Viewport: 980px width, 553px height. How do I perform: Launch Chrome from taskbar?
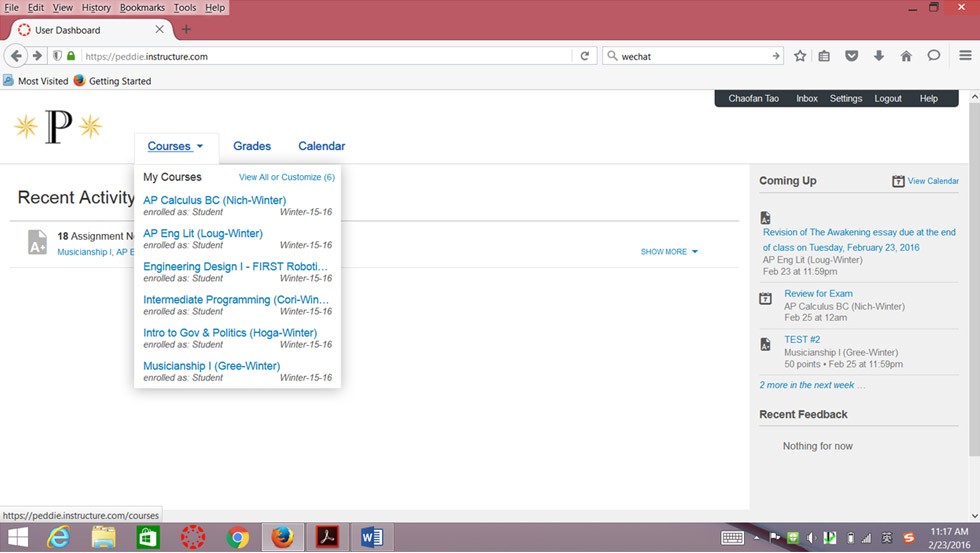238,537
